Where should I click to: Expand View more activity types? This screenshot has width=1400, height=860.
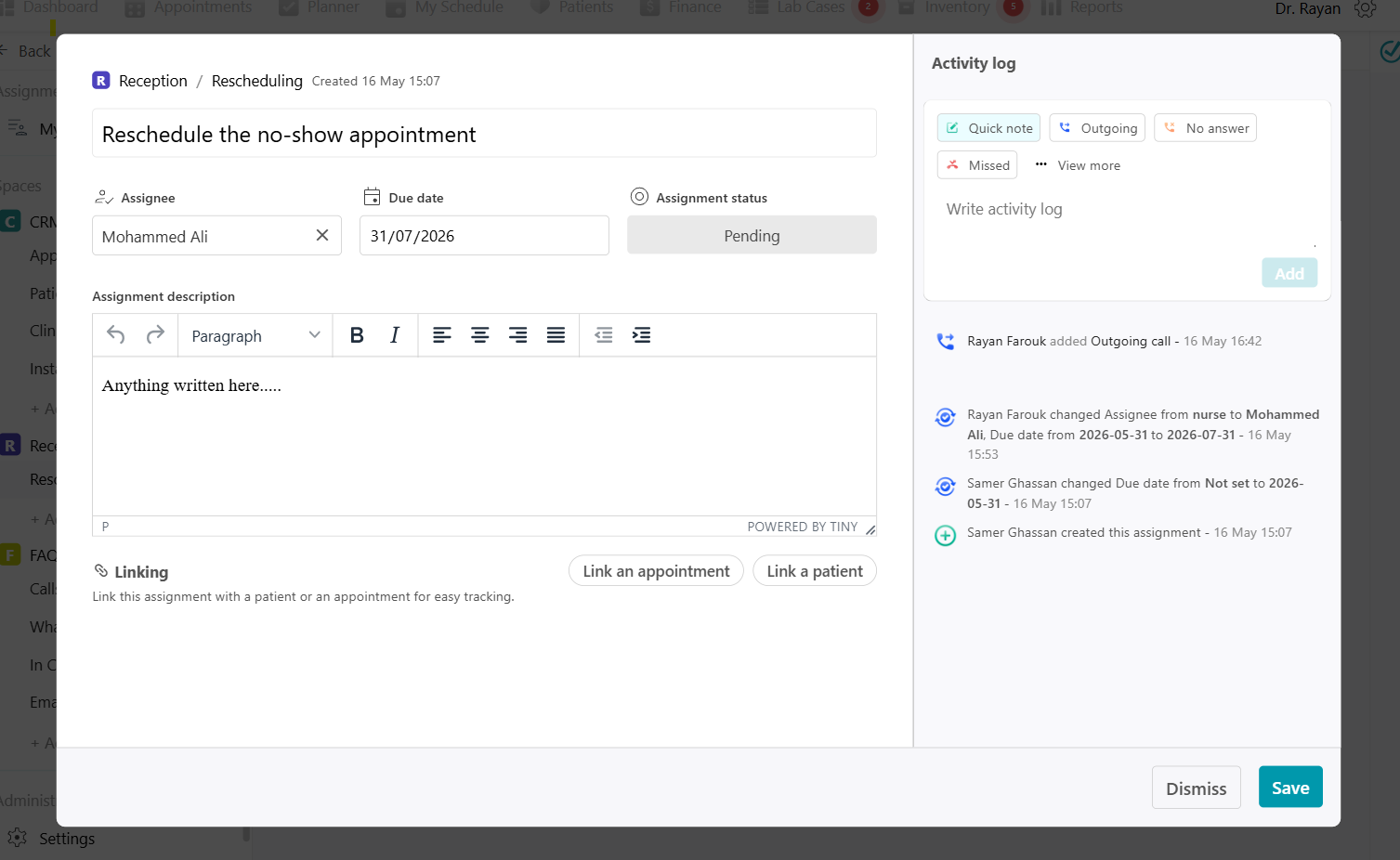(x=1078, y=165)
